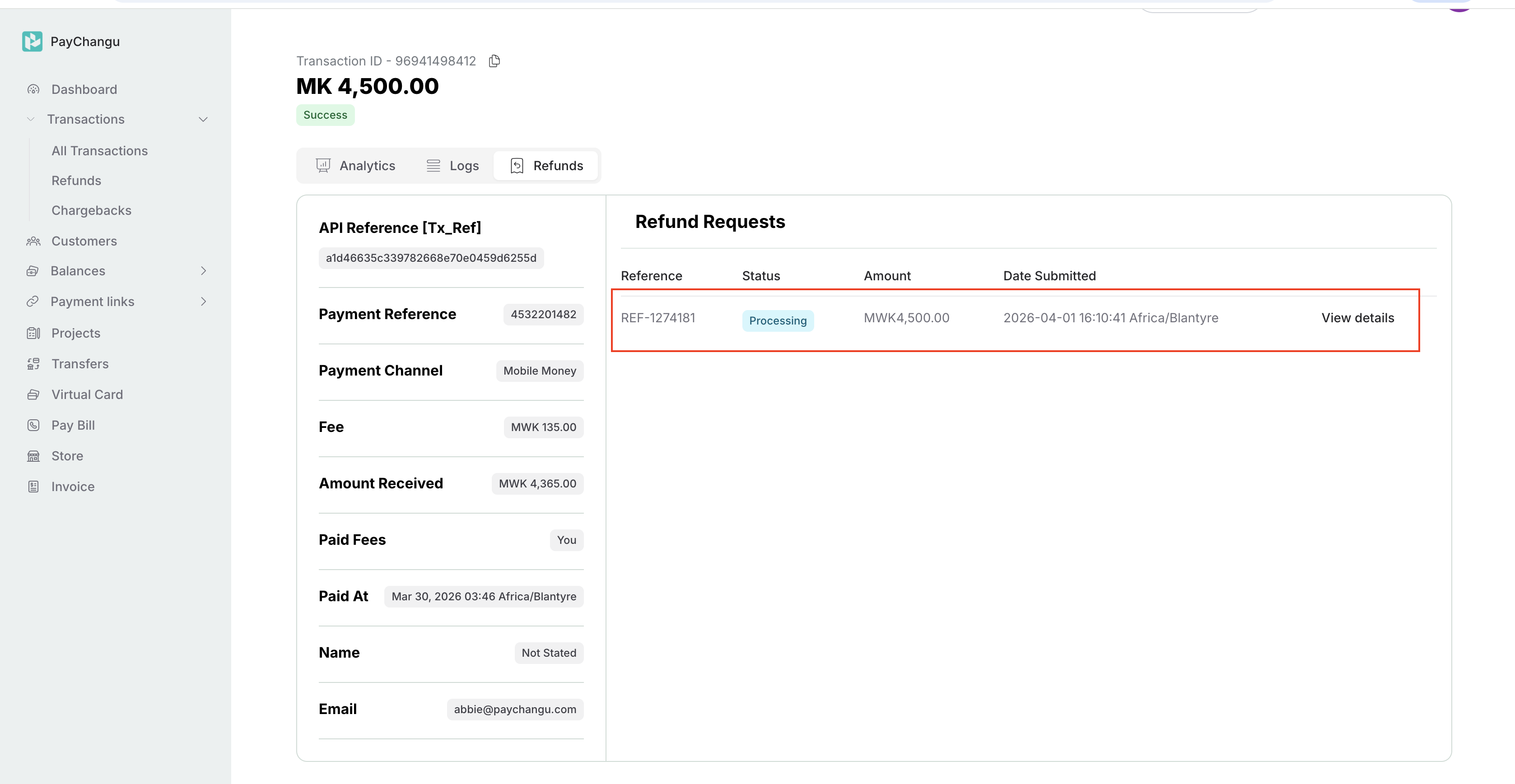Expand the Payment links submenu arrow
This screenshot has height=784, width=1515.
click(203, 302)
